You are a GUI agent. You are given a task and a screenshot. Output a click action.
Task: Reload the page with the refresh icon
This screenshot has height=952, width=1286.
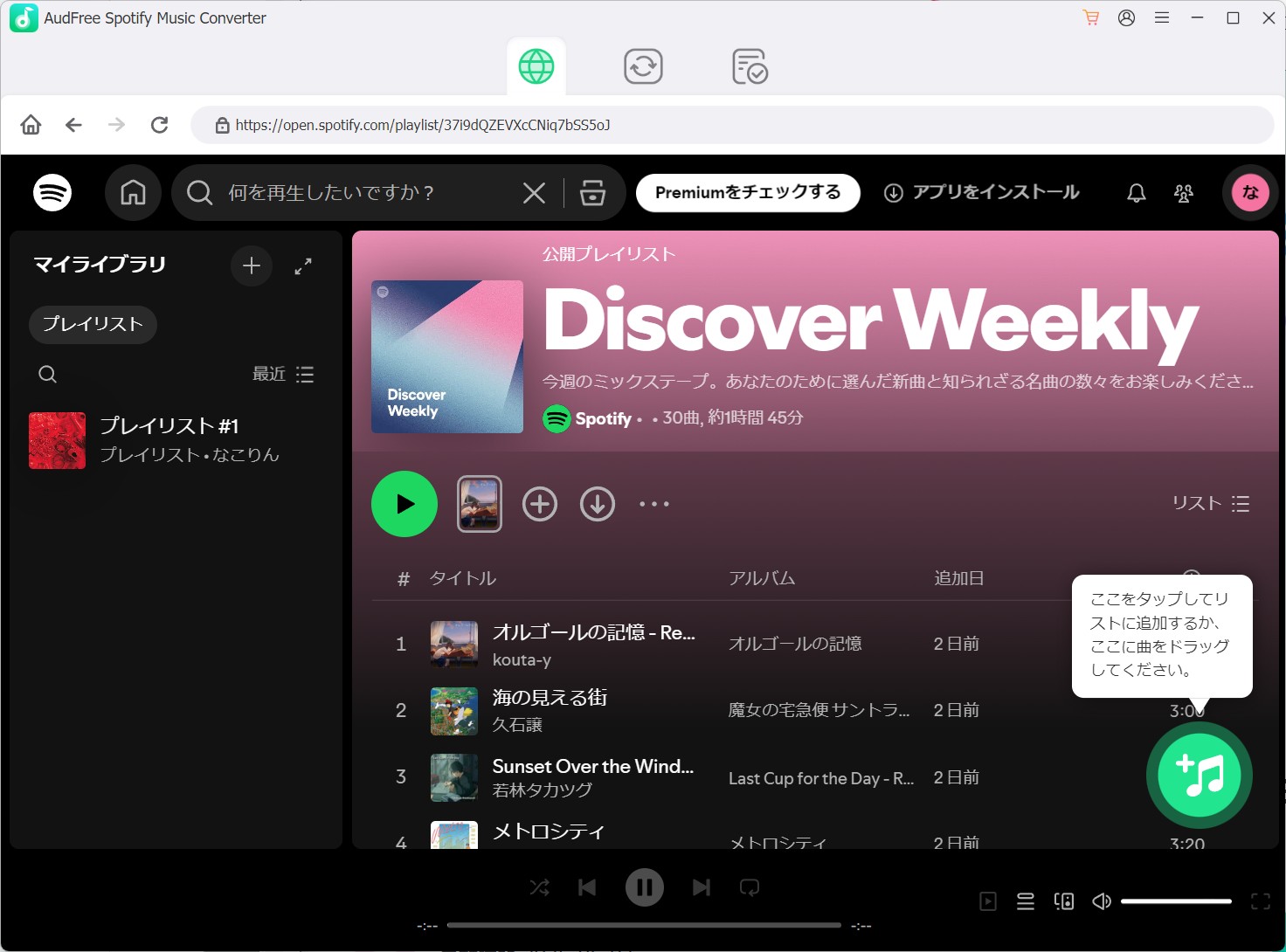(159, 125)
